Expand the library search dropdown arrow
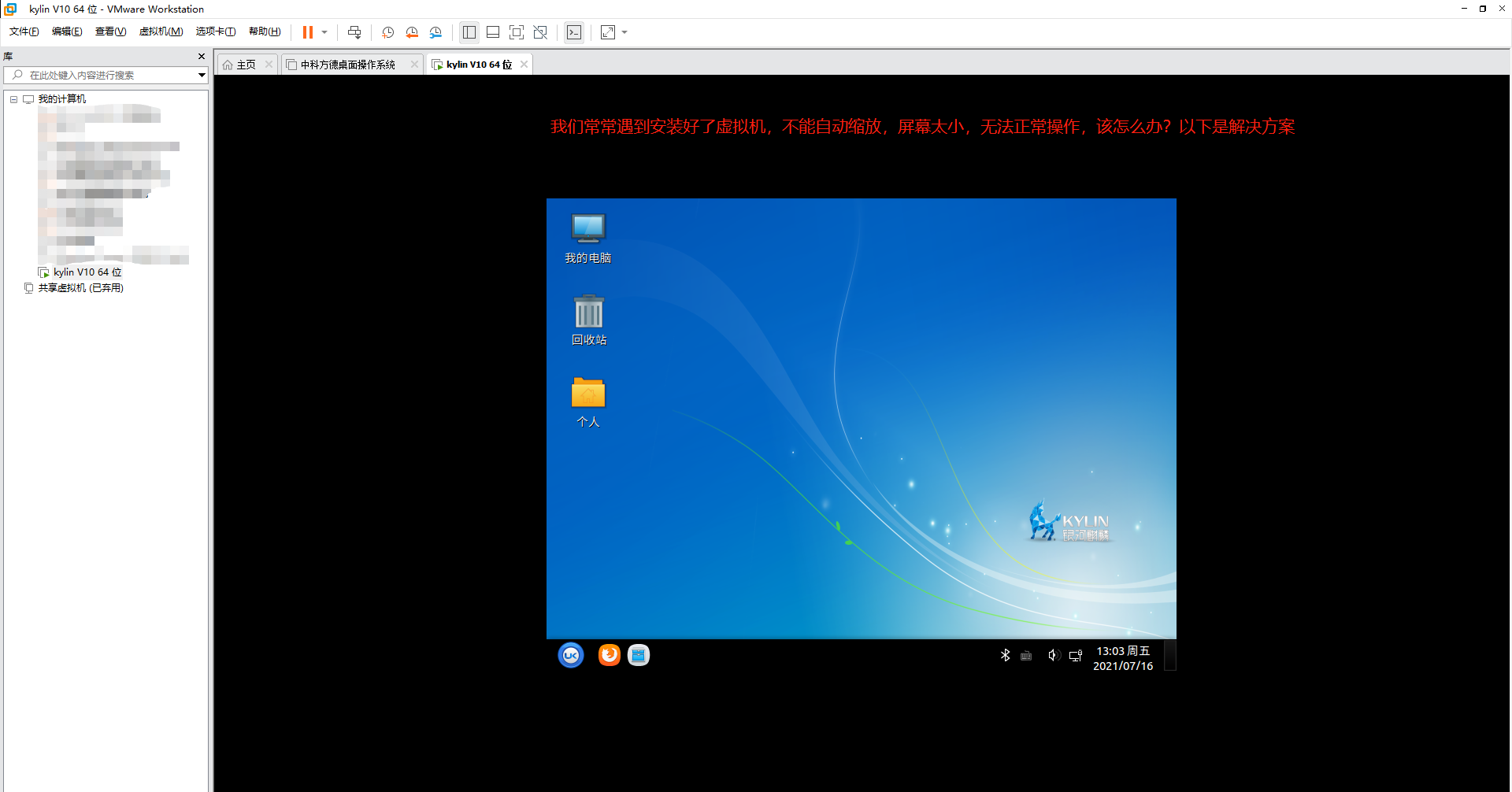Screen dimensions: 1512x792 pos(202,75)
